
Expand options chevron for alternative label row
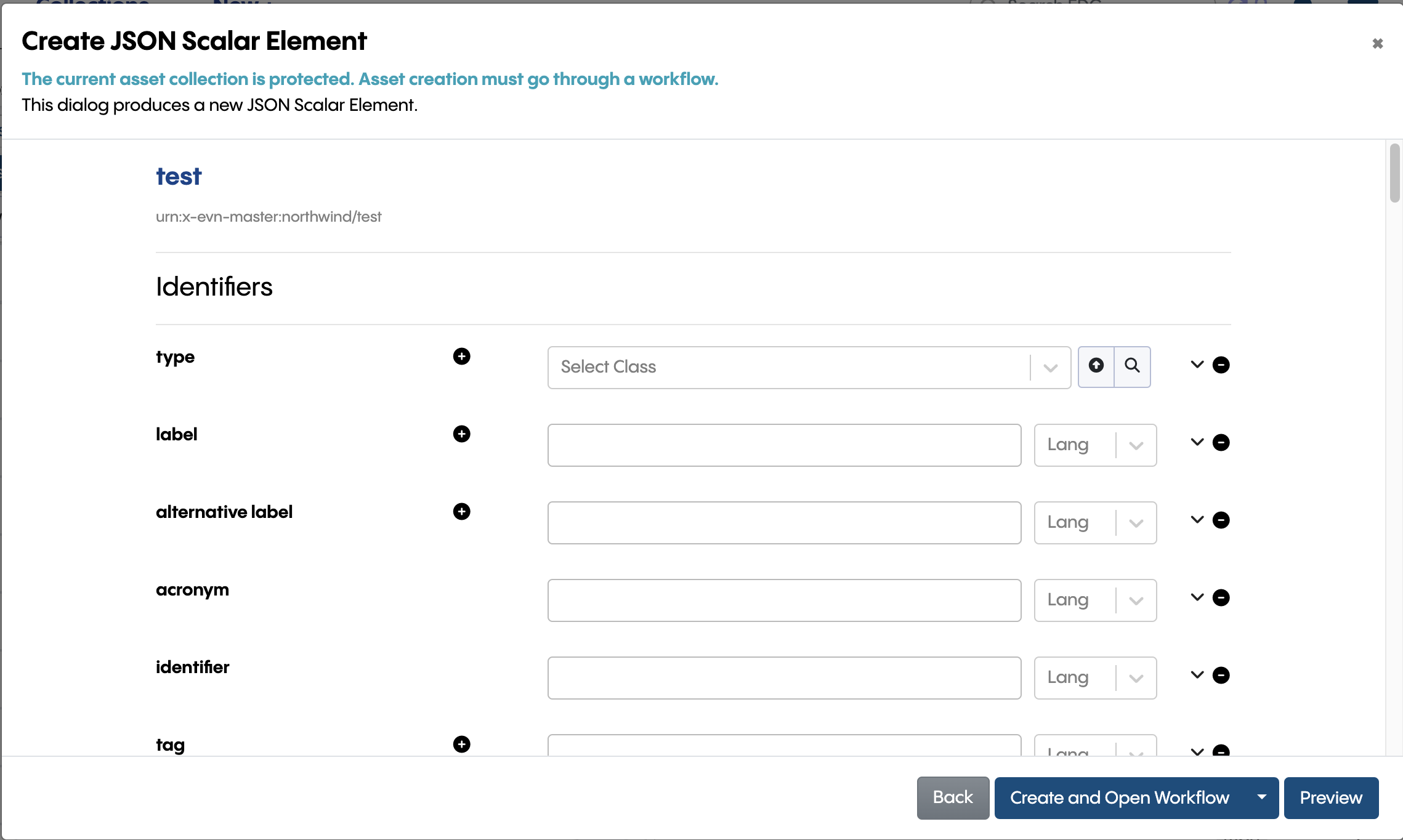tap(1197, 520)
